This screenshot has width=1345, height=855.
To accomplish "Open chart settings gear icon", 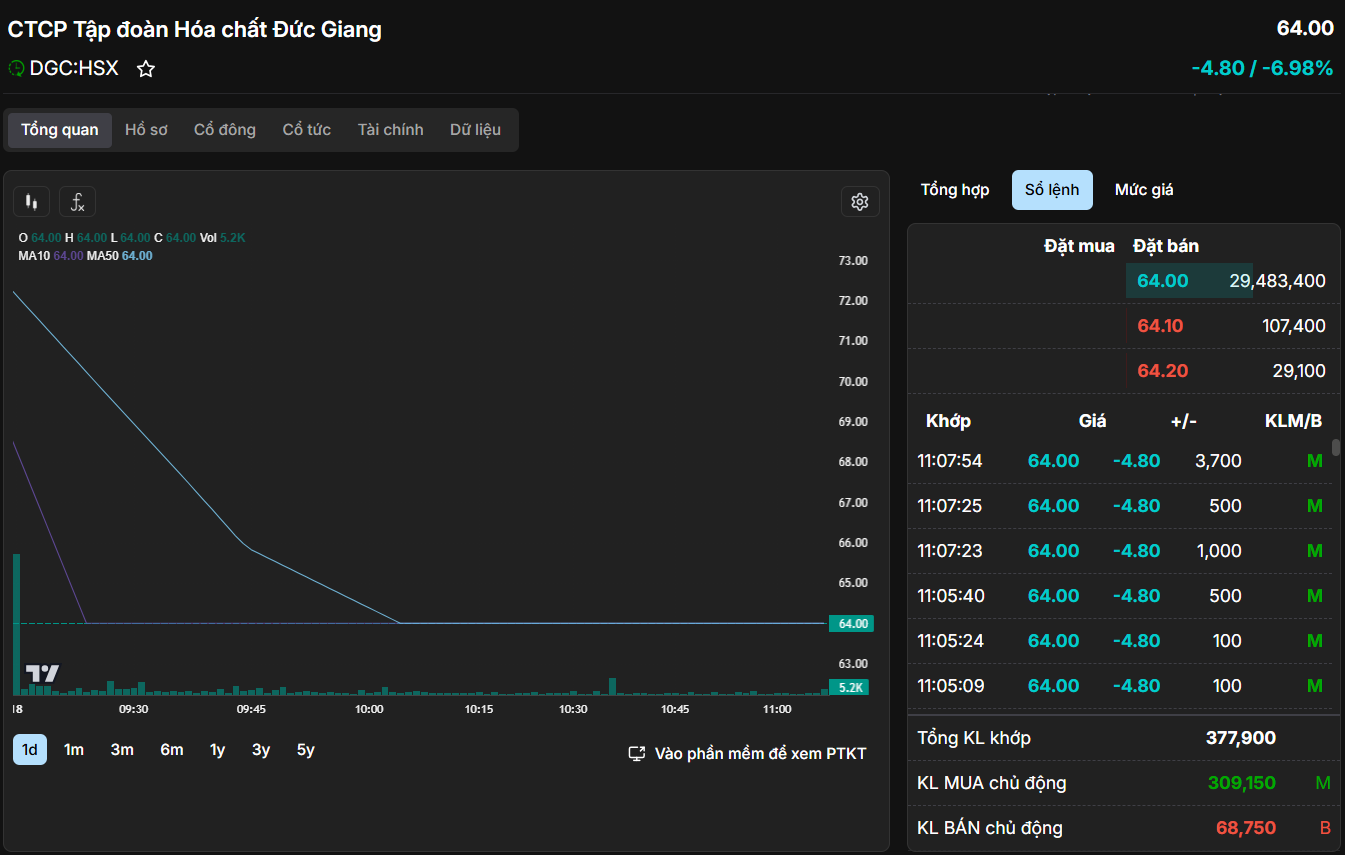I will (859, 202).
